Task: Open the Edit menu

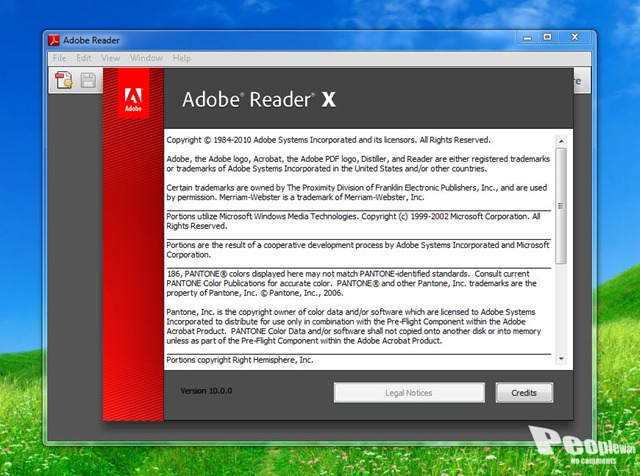Action: click(84, 58)
